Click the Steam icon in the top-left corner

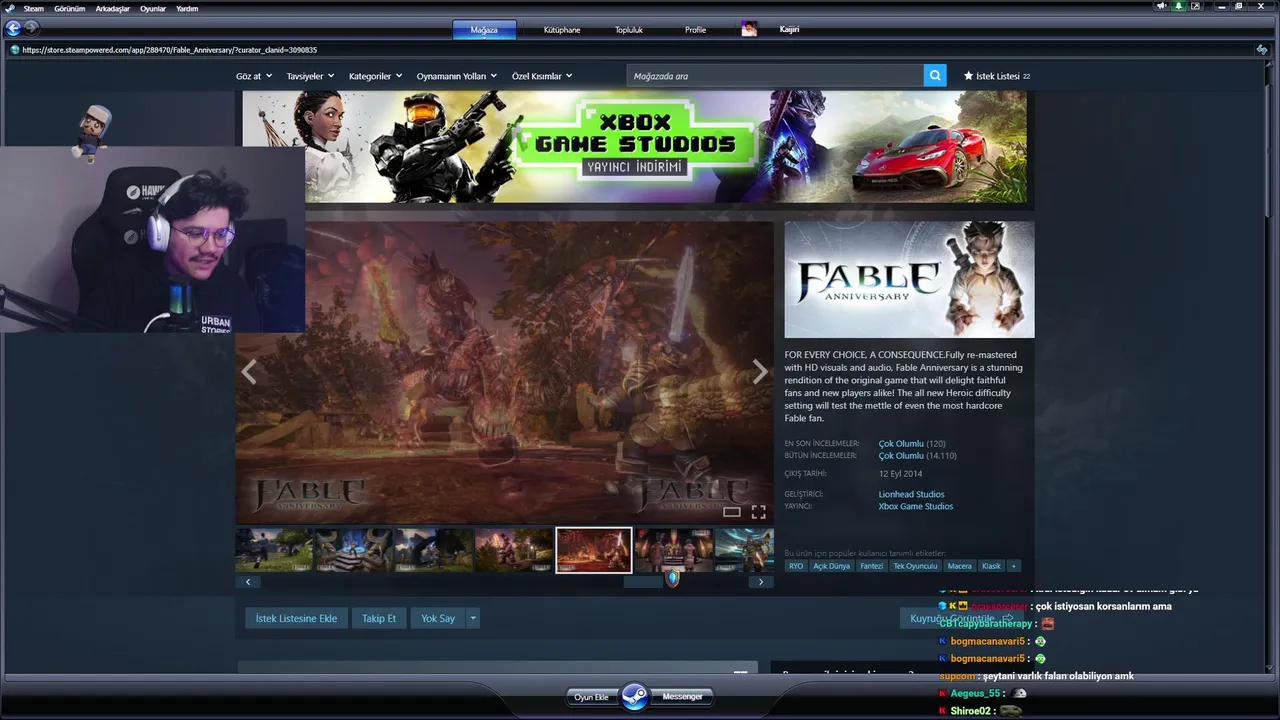pyautogui.click(x=11, y=8)
